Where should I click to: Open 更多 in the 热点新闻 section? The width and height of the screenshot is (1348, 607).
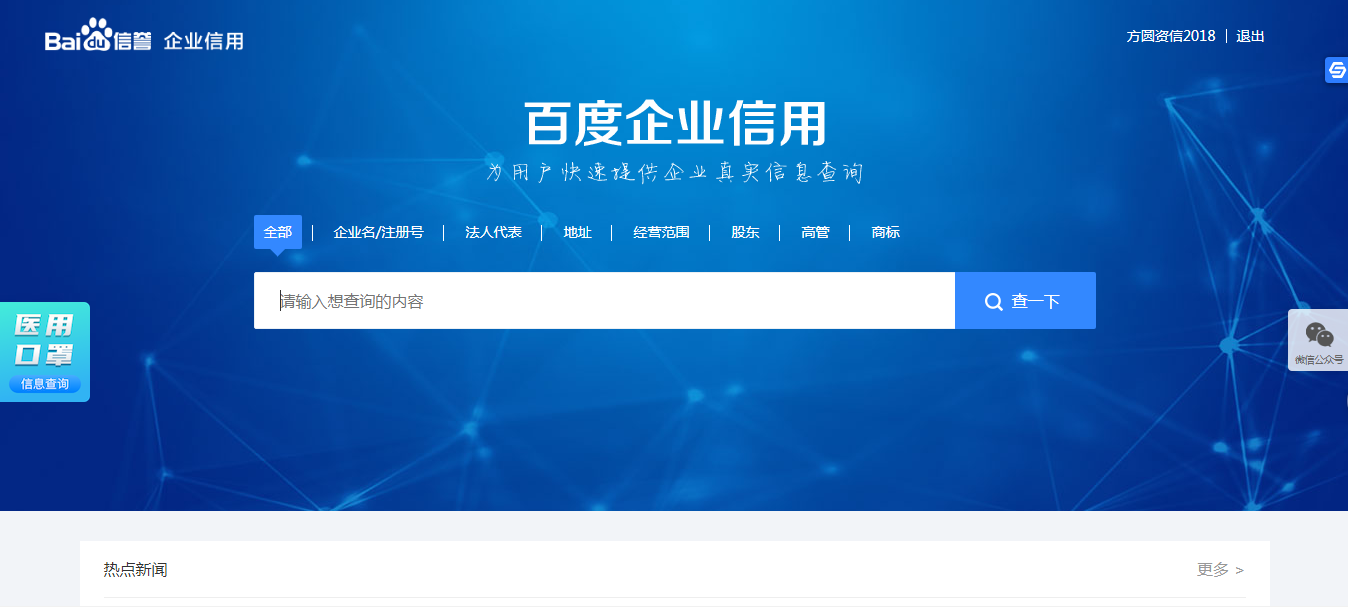click(x=1220, y=570)
